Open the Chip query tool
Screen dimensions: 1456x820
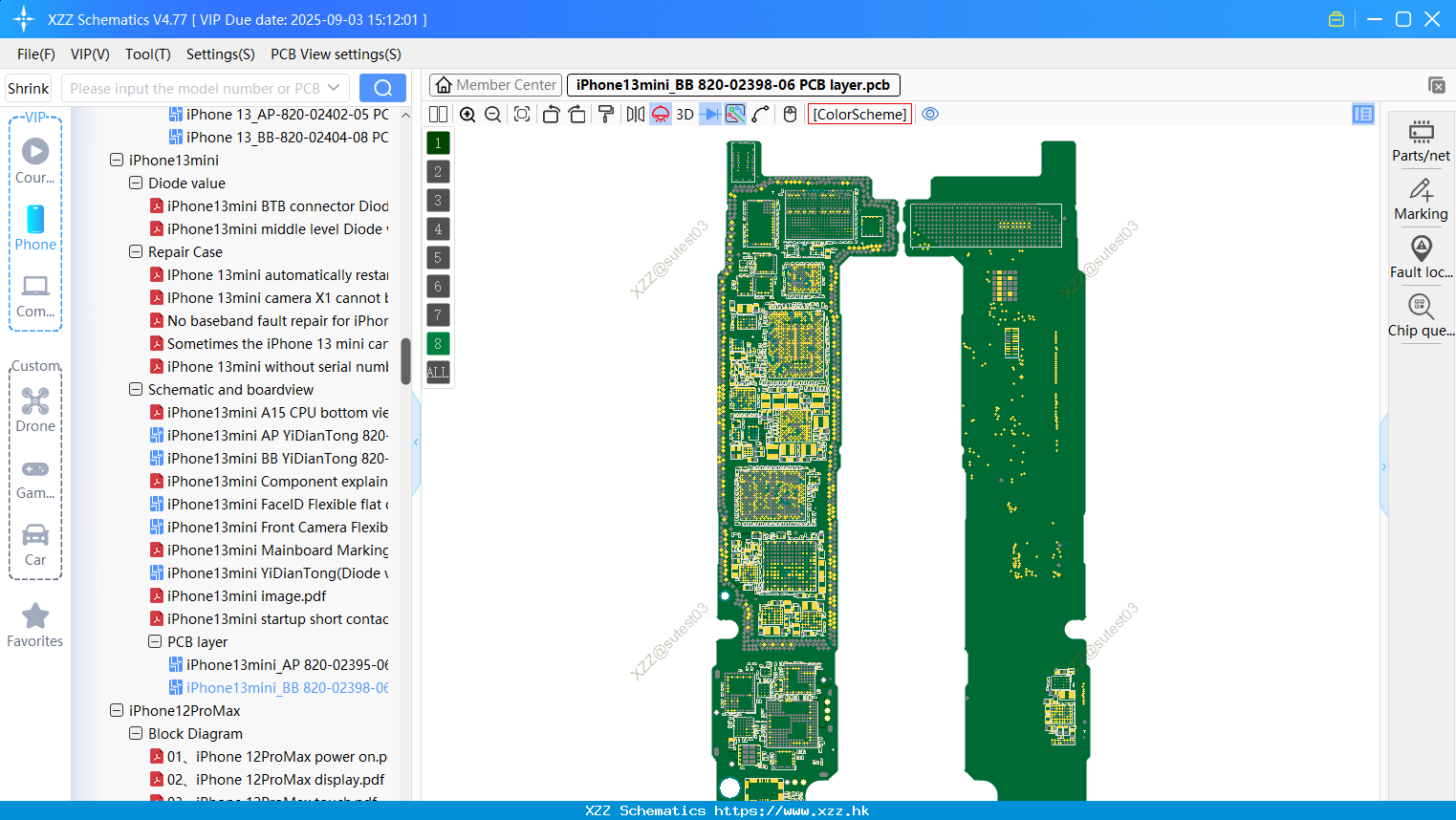pos(1421,316)
